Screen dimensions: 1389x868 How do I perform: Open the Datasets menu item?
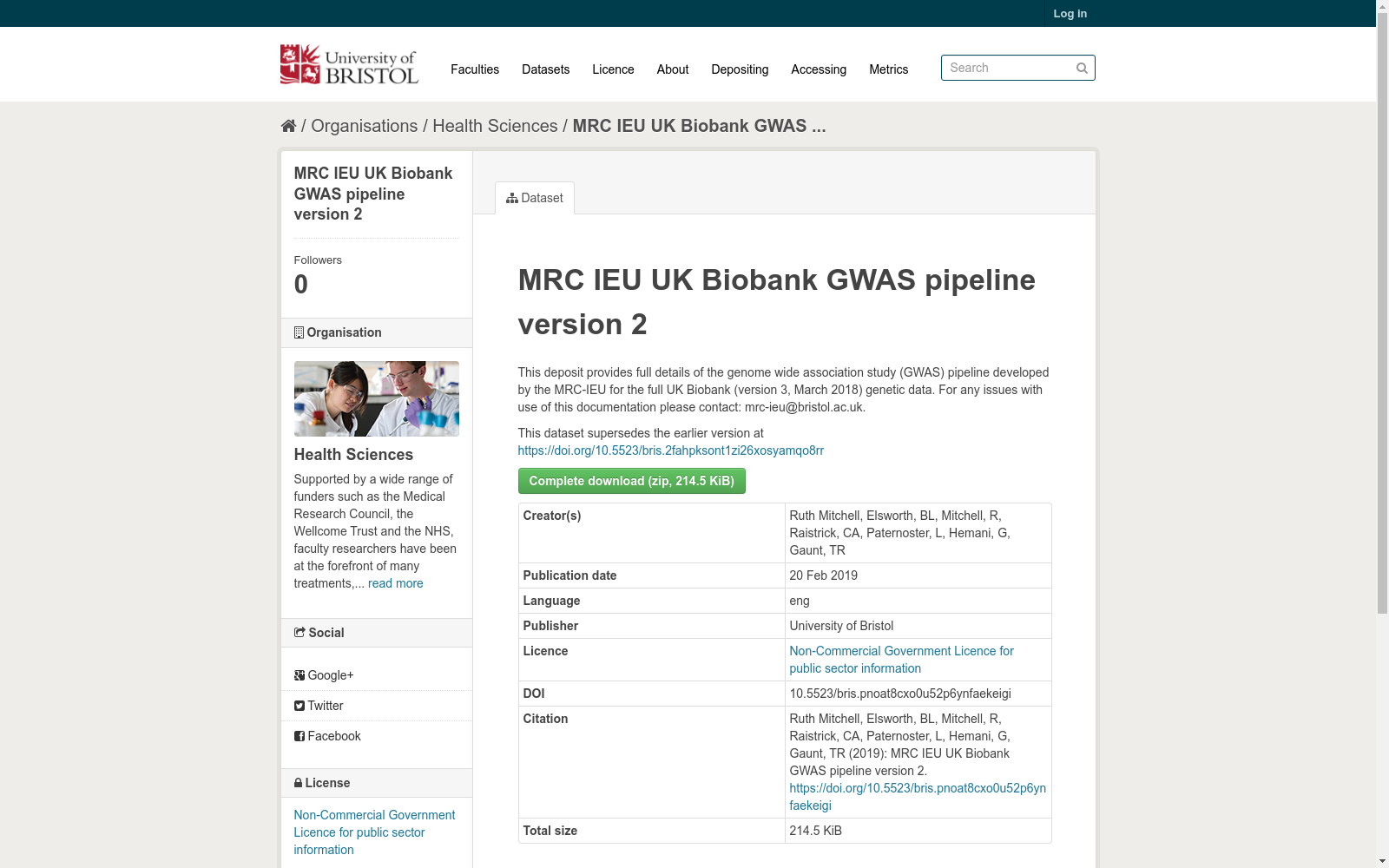[545, 69]
